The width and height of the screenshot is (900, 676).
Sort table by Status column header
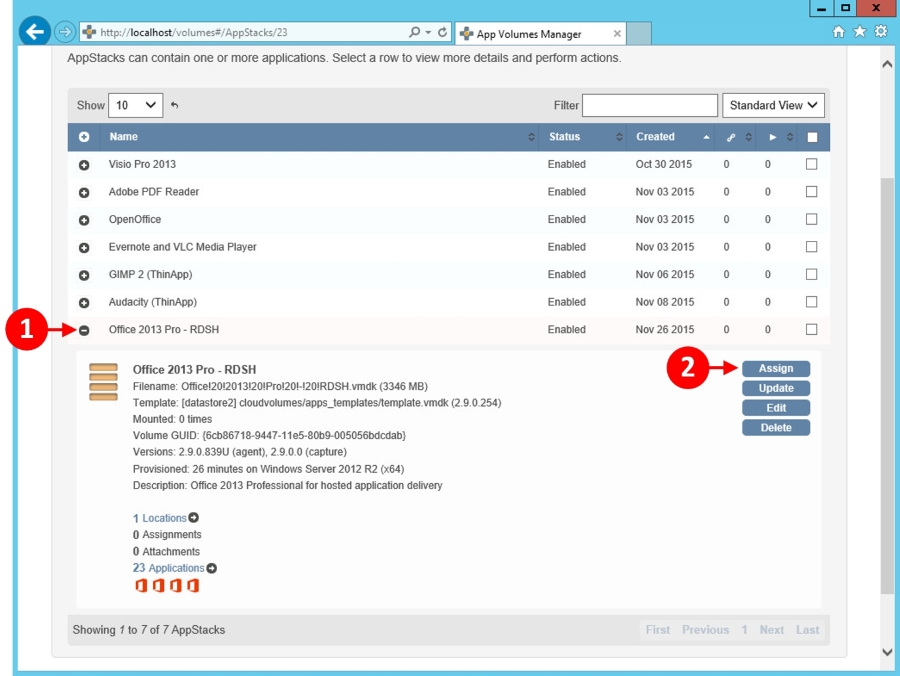(583, 137)
